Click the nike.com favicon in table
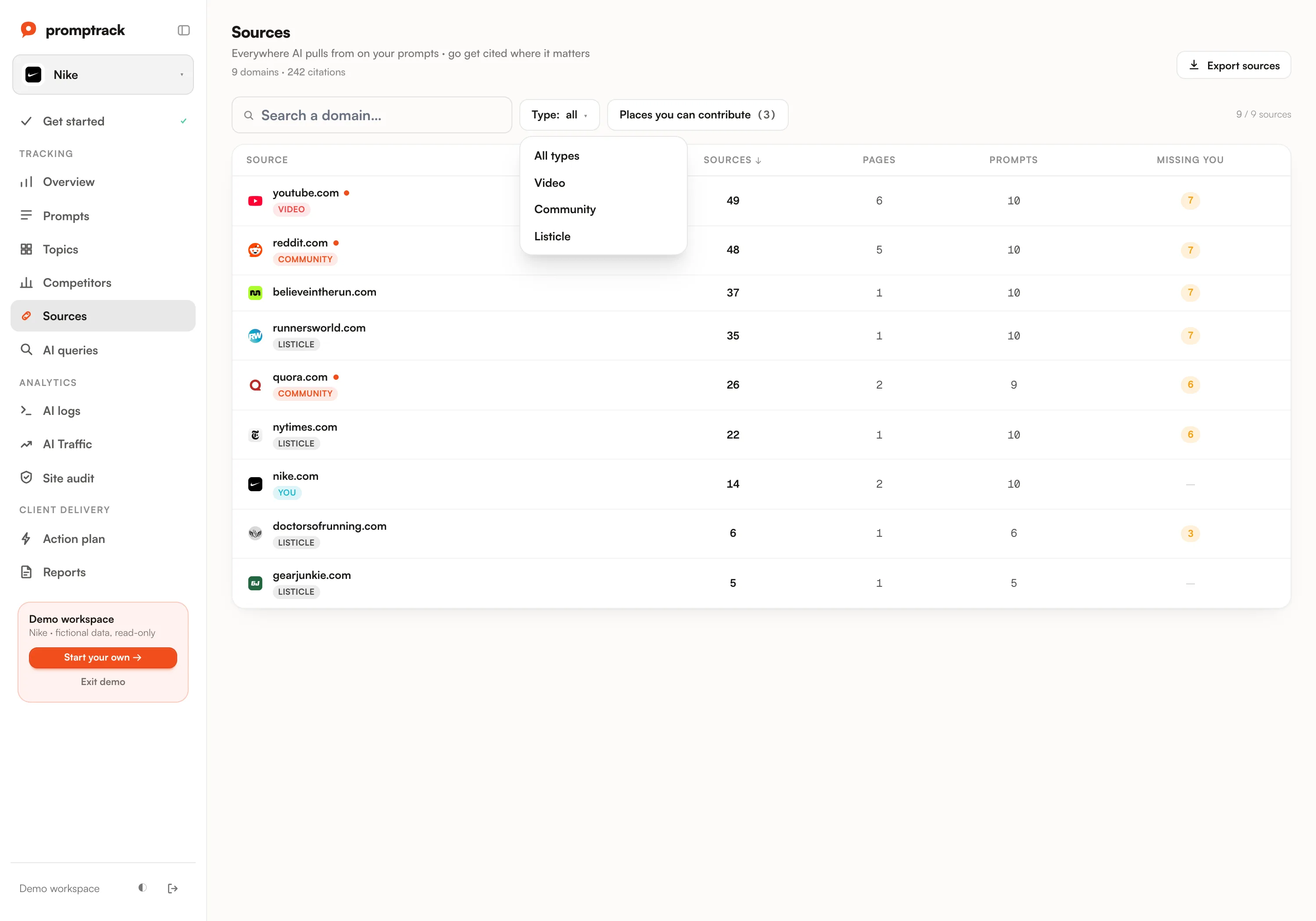 (255, 484)
